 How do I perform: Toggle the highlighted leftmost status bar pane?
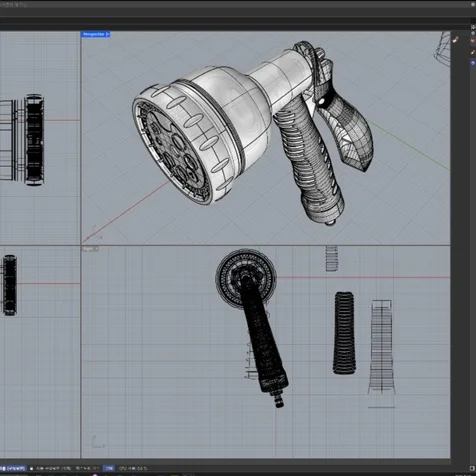click(13, 468)
